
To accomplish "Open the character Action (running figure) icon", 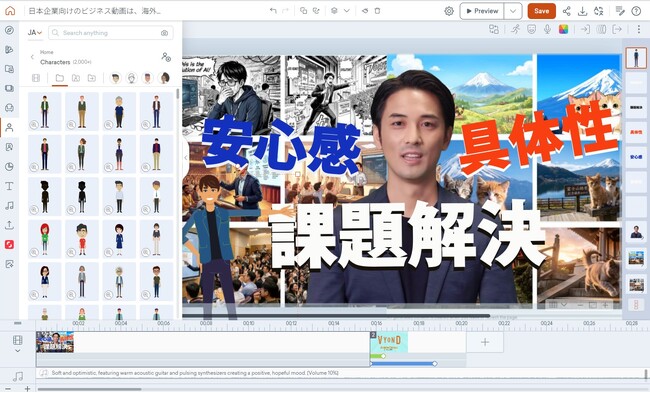I will point(515,29).
